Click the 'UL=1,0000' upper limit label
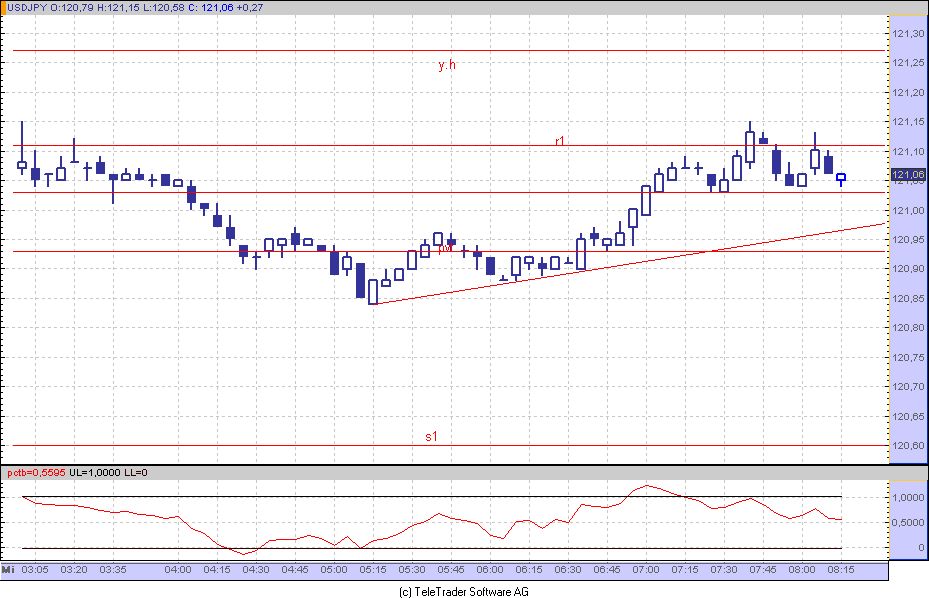Image resolution: width=929 pixels, height=598 pixels. [95, 472]
